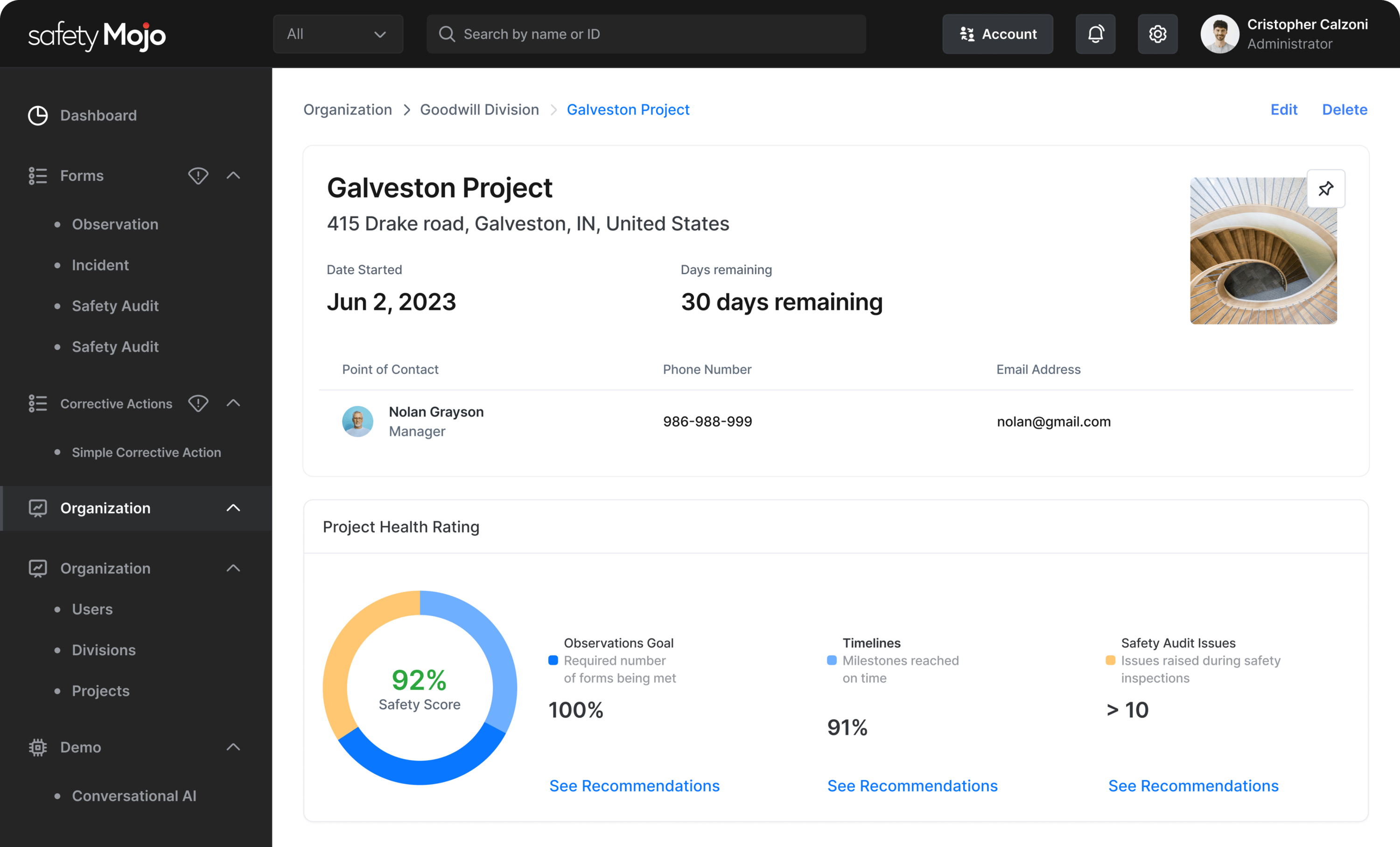Image resolution: width=1400 pixels, height=847 pixels.
Task: Click the Corrective Actions alert icon
Action: pos(198,403)
